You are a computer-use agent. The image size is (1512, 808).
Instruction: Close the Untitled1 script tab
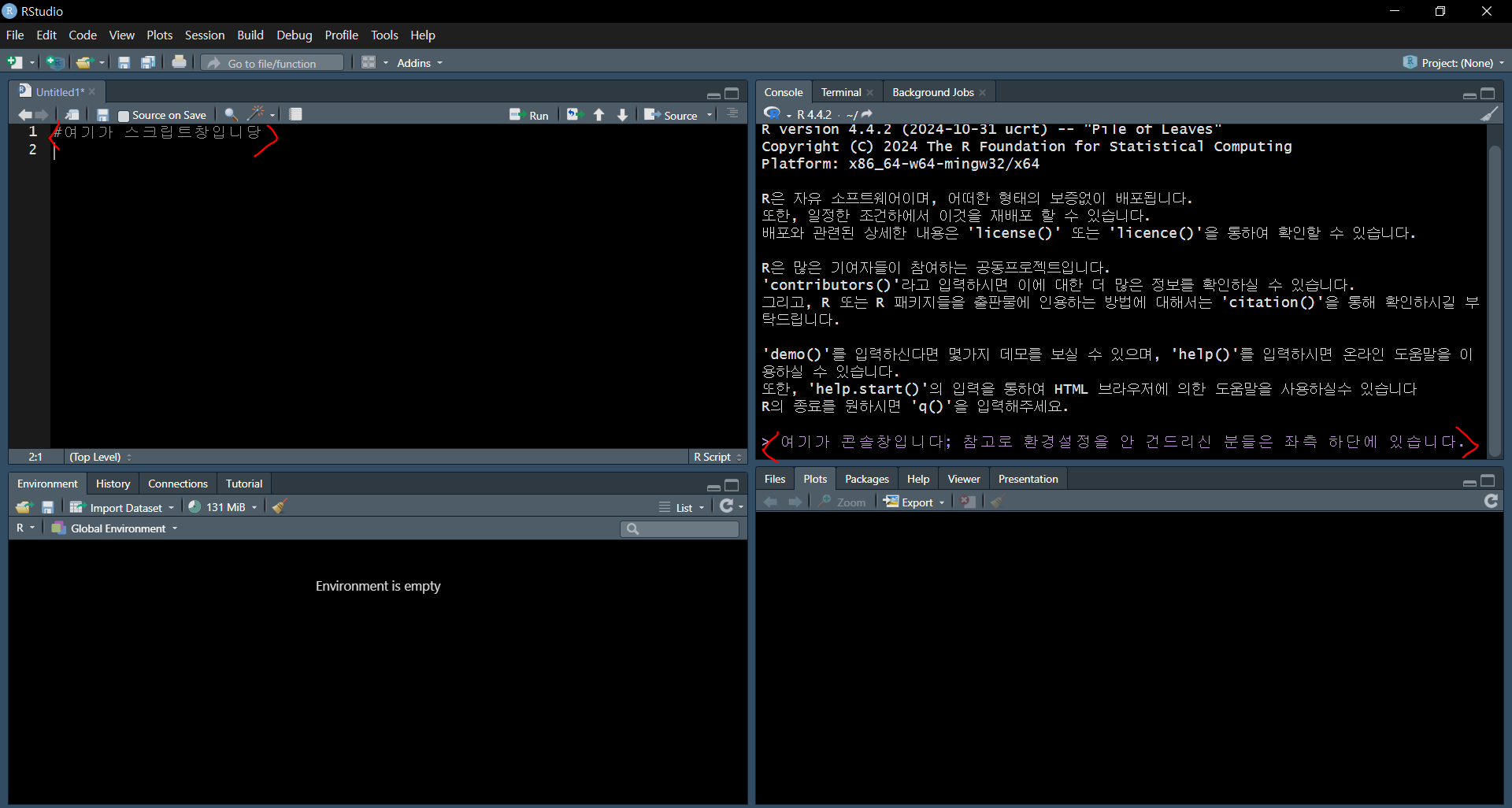pyautogui.click(x=92, y=92)
